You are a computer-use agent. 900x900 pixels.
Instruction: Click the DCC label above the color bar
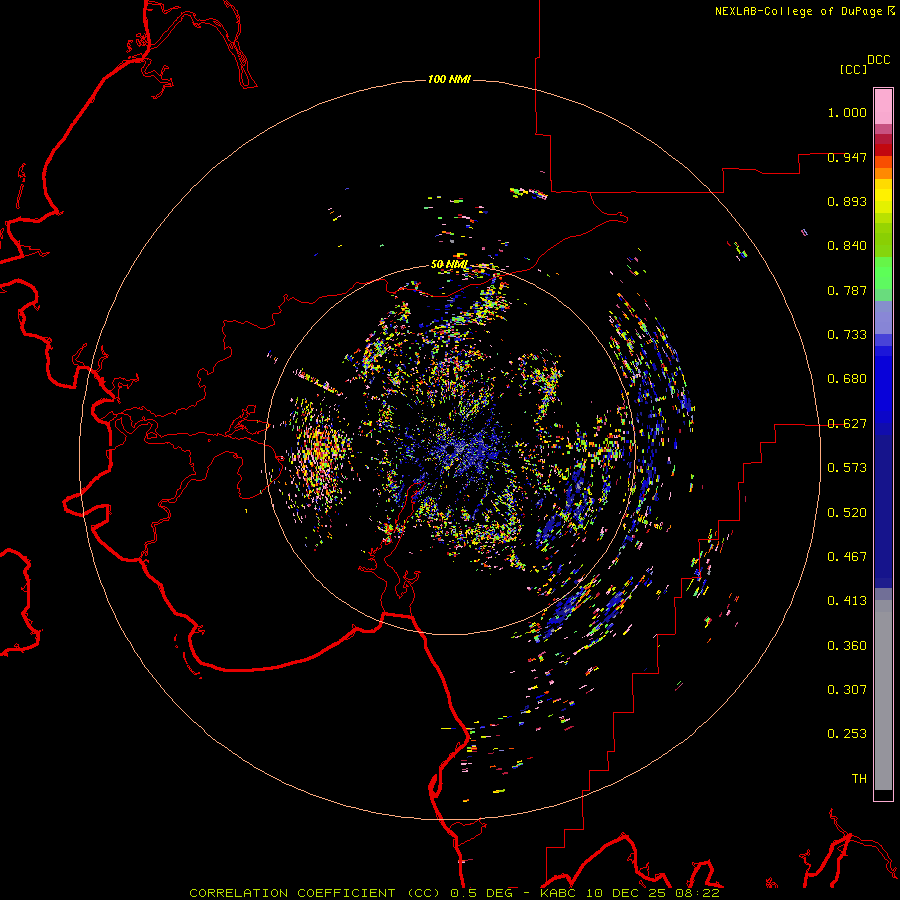[x=878, y=60]
